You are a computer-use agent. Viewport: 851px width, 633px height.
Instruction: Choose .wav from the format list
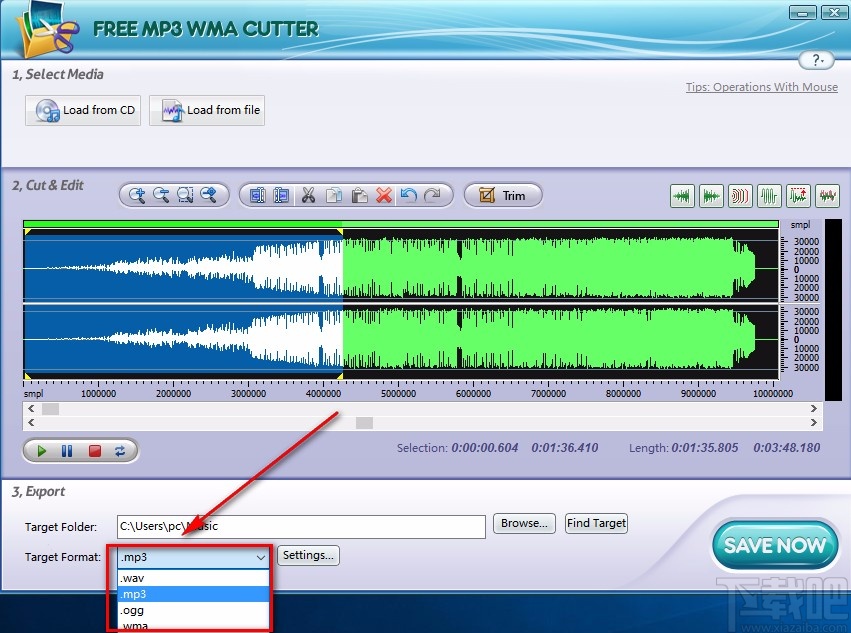[194, 578]
